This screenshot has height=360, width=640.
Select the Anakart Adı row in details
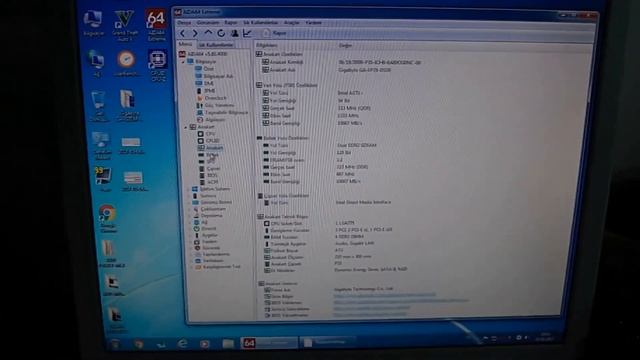tap(282, 70)
